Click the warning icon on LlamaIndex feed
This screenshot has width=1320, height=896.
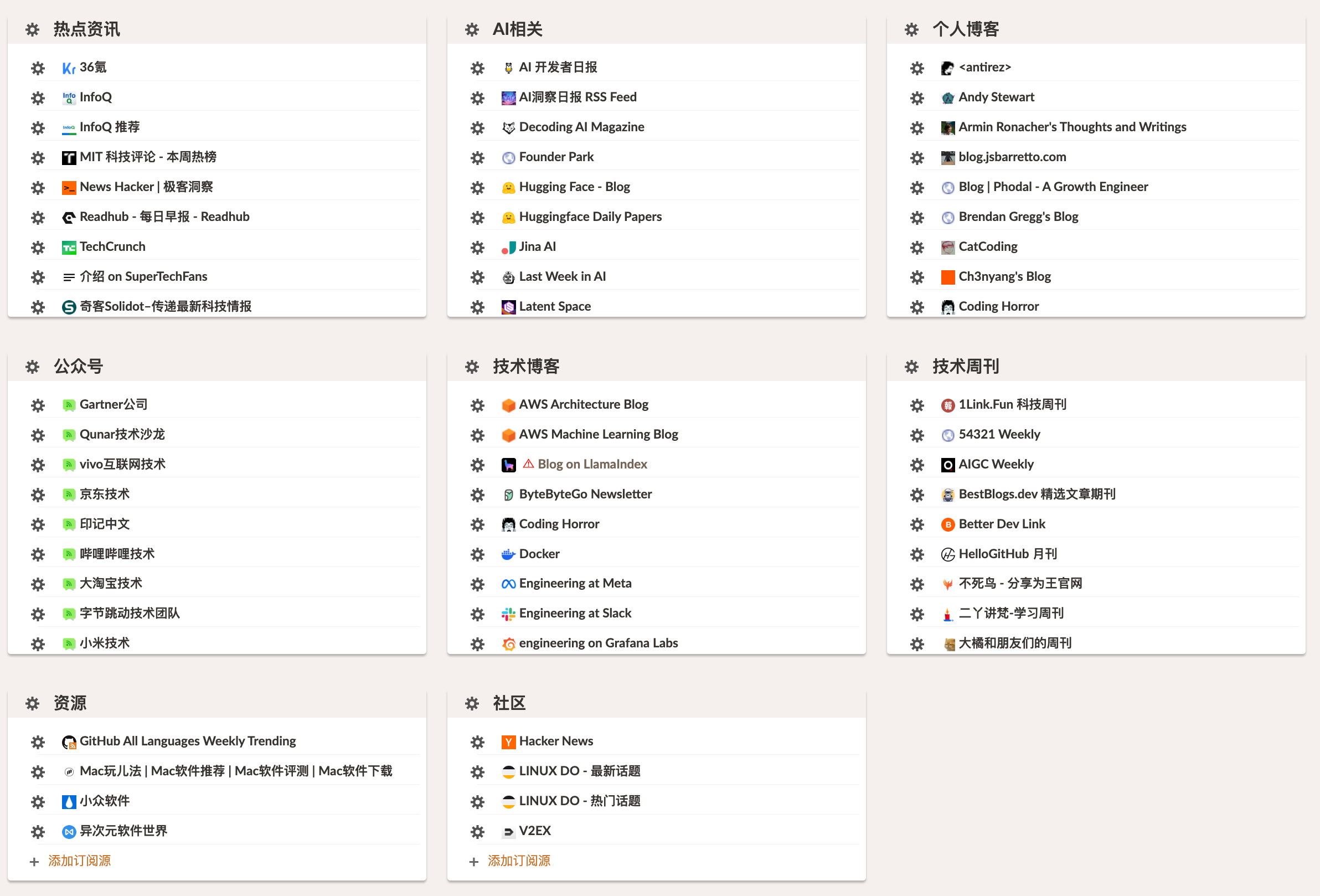point(528,464)
